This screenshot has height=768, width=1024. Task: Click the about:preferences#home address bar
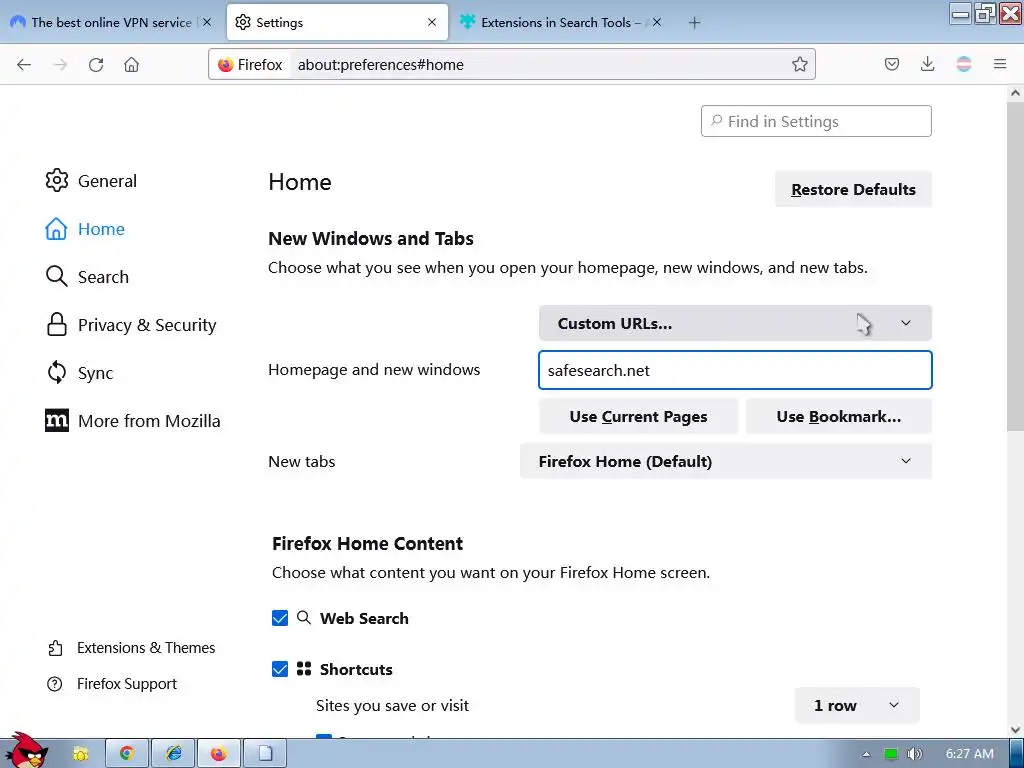coord(511,65)
